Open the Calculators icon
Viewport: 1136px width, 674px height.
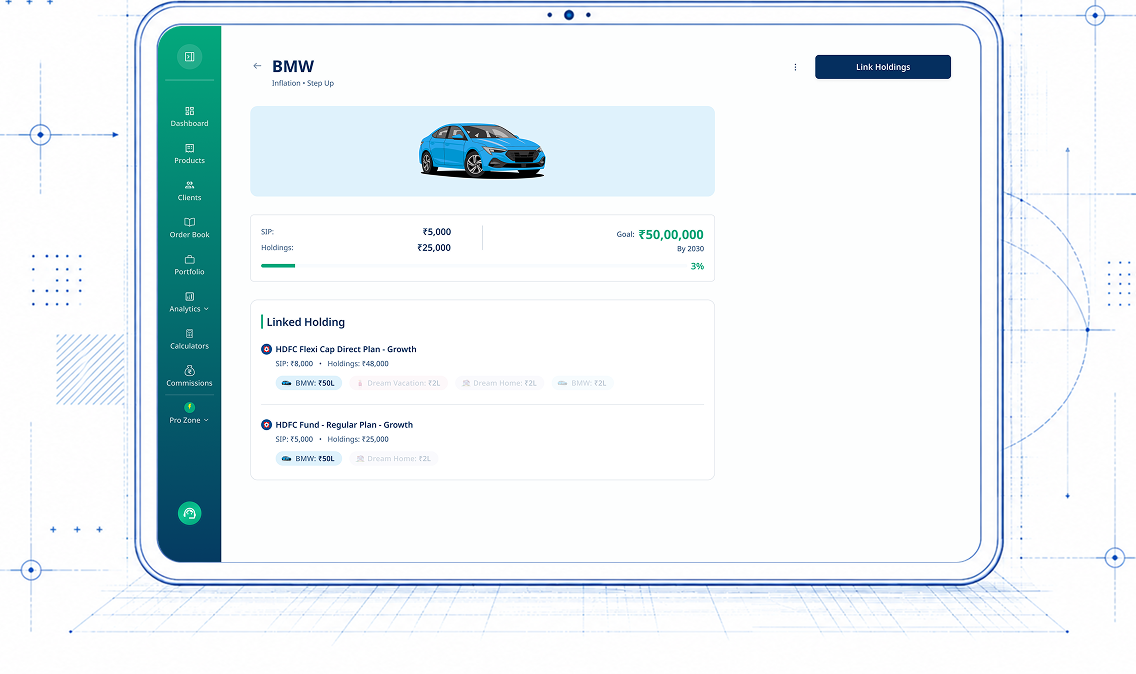coord(189,333)
